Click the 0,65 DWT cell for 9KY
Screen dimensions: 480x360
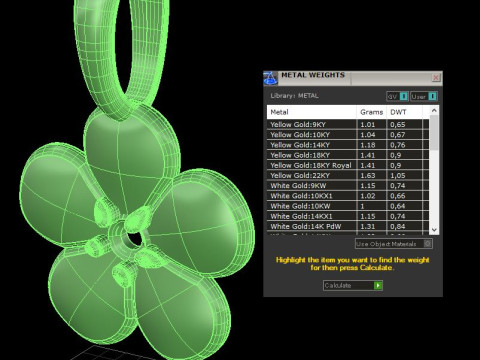(x=405, y=124)
